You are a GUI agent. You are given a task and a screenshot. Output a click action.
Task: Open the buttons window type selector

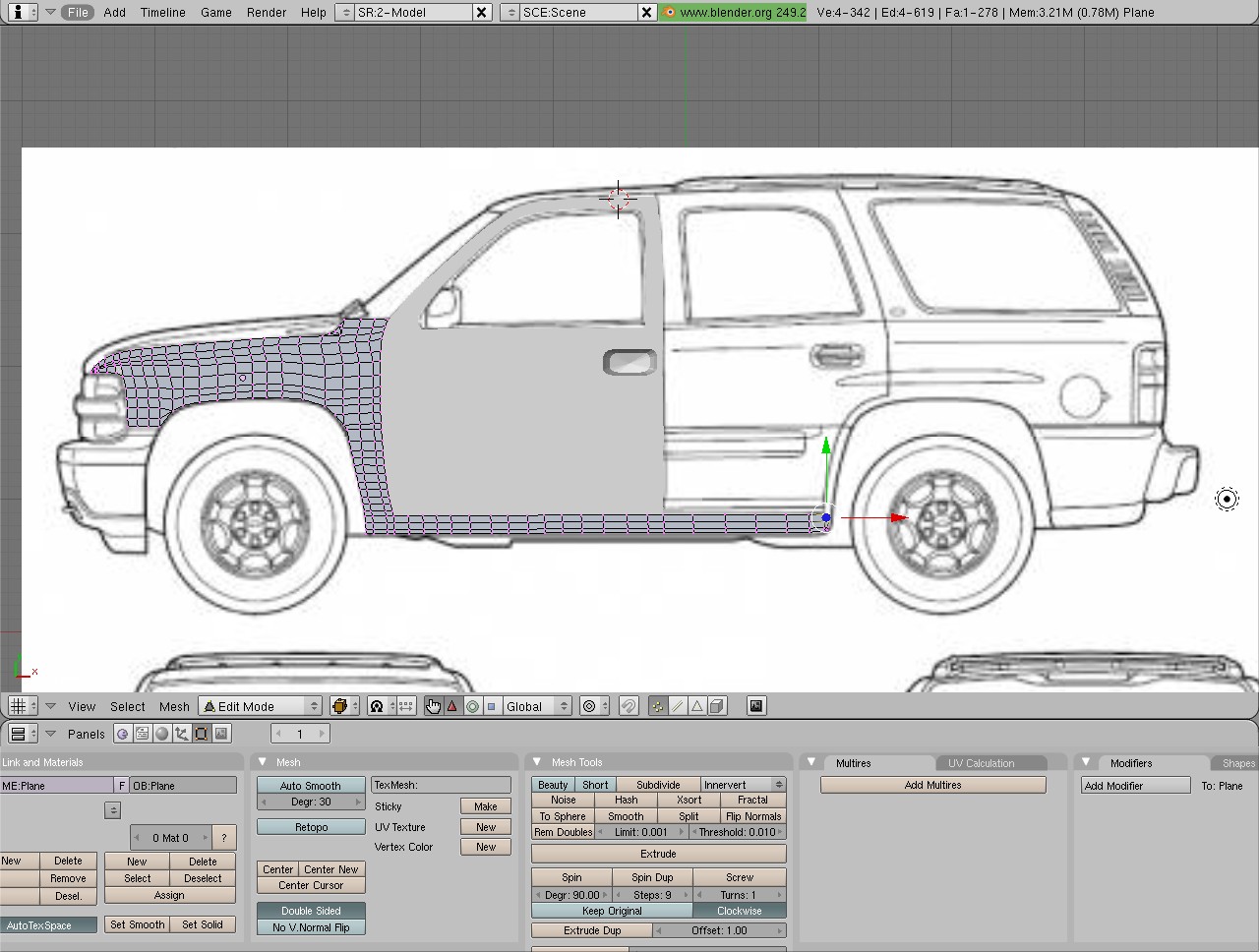pyautogui.click(x=23, y=734)
